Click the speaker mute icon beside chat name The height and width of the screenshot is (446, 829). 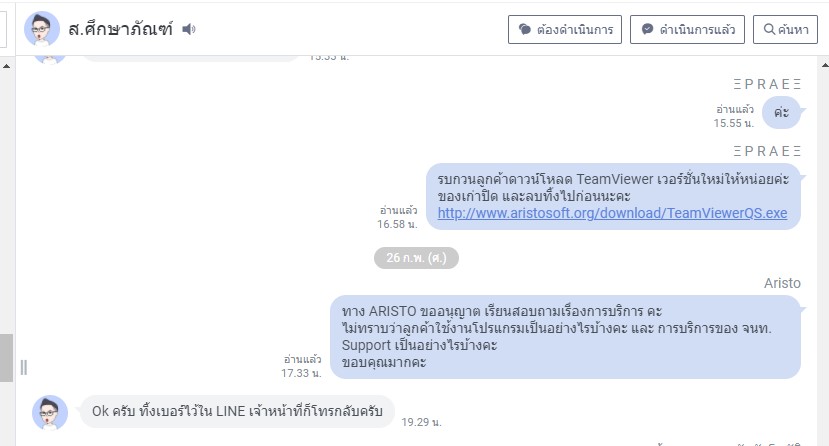point(189,29)
